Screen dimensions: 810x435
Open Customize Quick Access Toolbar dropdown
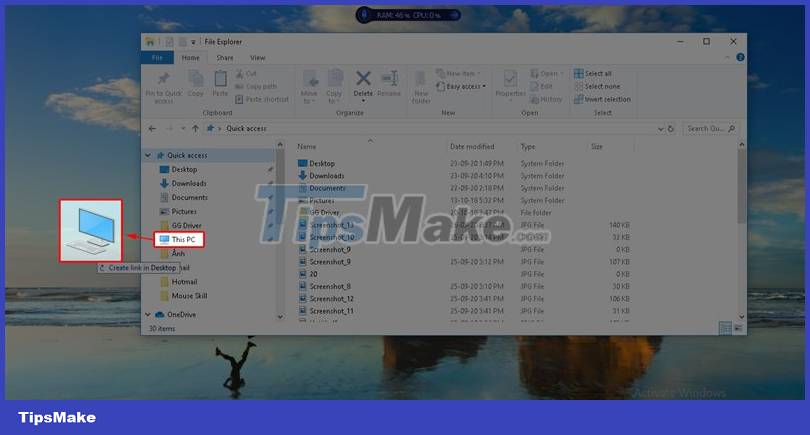tap(193, 42)
